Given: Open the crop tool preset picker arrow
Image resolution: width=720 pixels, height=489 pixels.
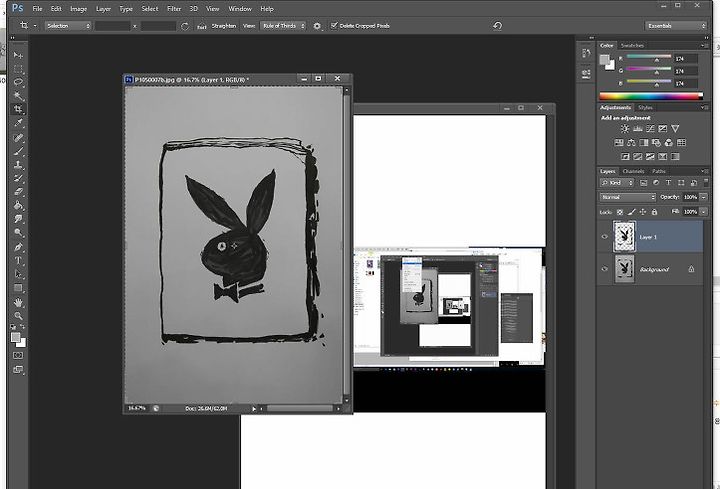Looking at the screenshot, I should pos(35,26).
